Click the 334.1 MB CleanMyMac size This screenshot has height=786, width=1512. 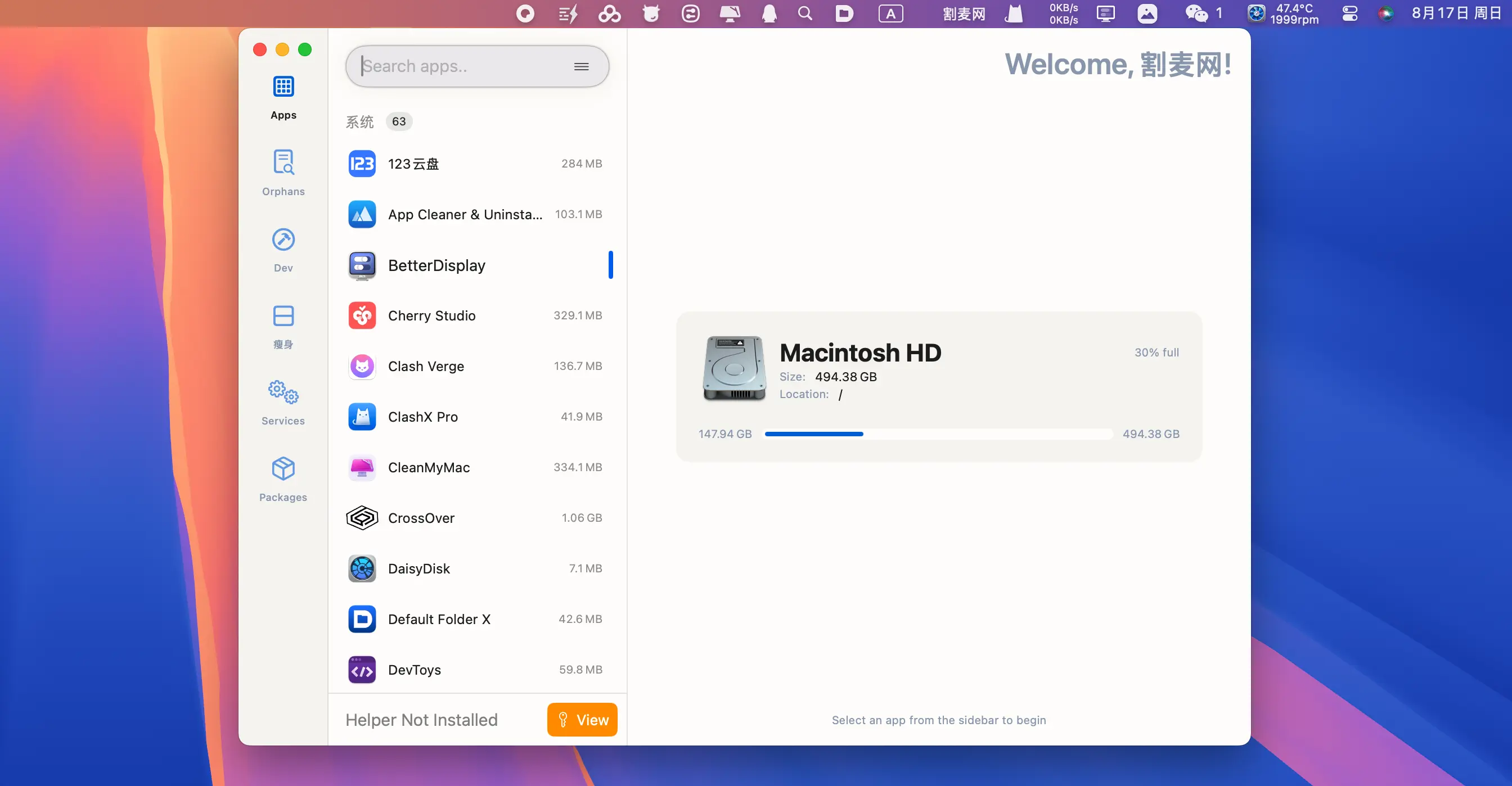click(x=578, y=467)
